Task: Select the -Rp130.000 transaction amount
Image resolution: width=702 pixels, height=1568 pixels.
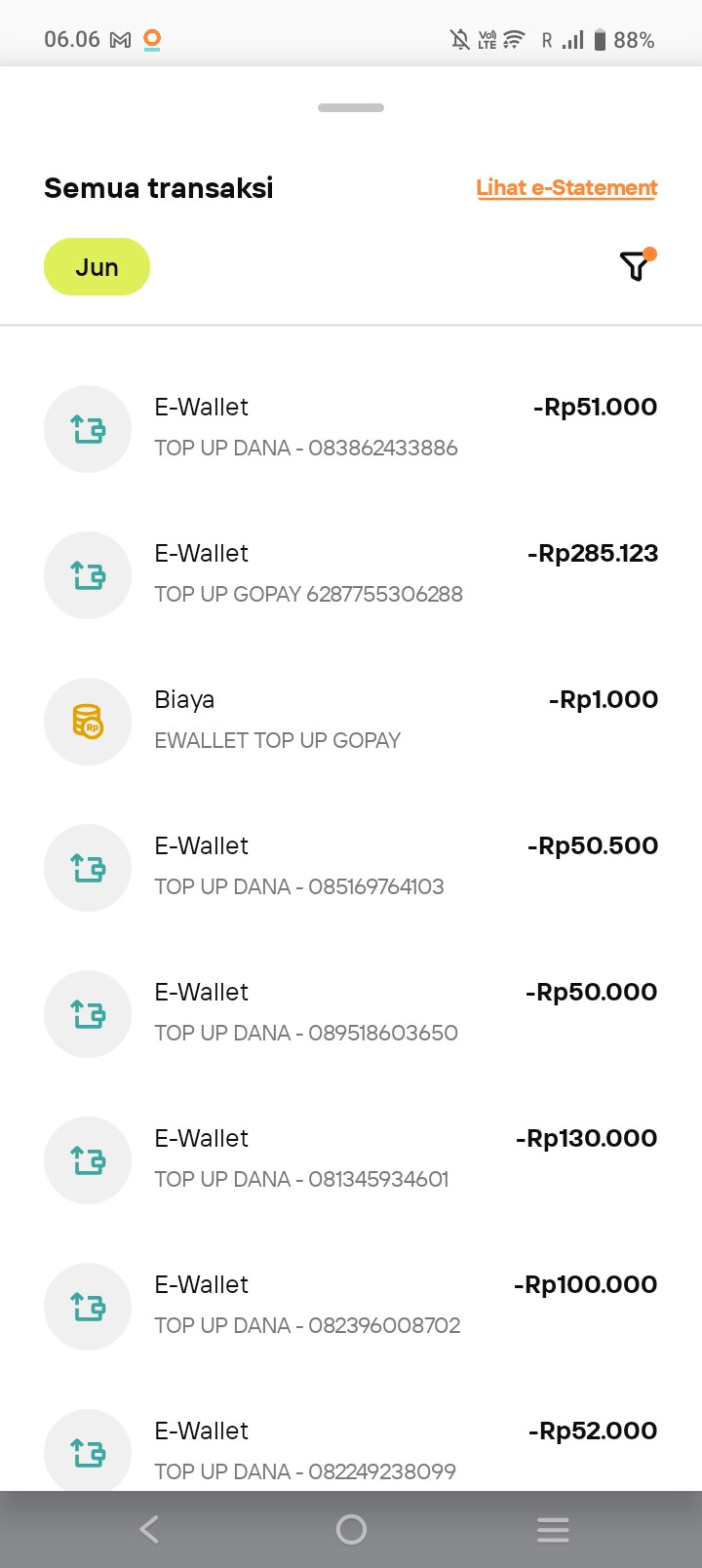Action: (x=586, y=1138)
